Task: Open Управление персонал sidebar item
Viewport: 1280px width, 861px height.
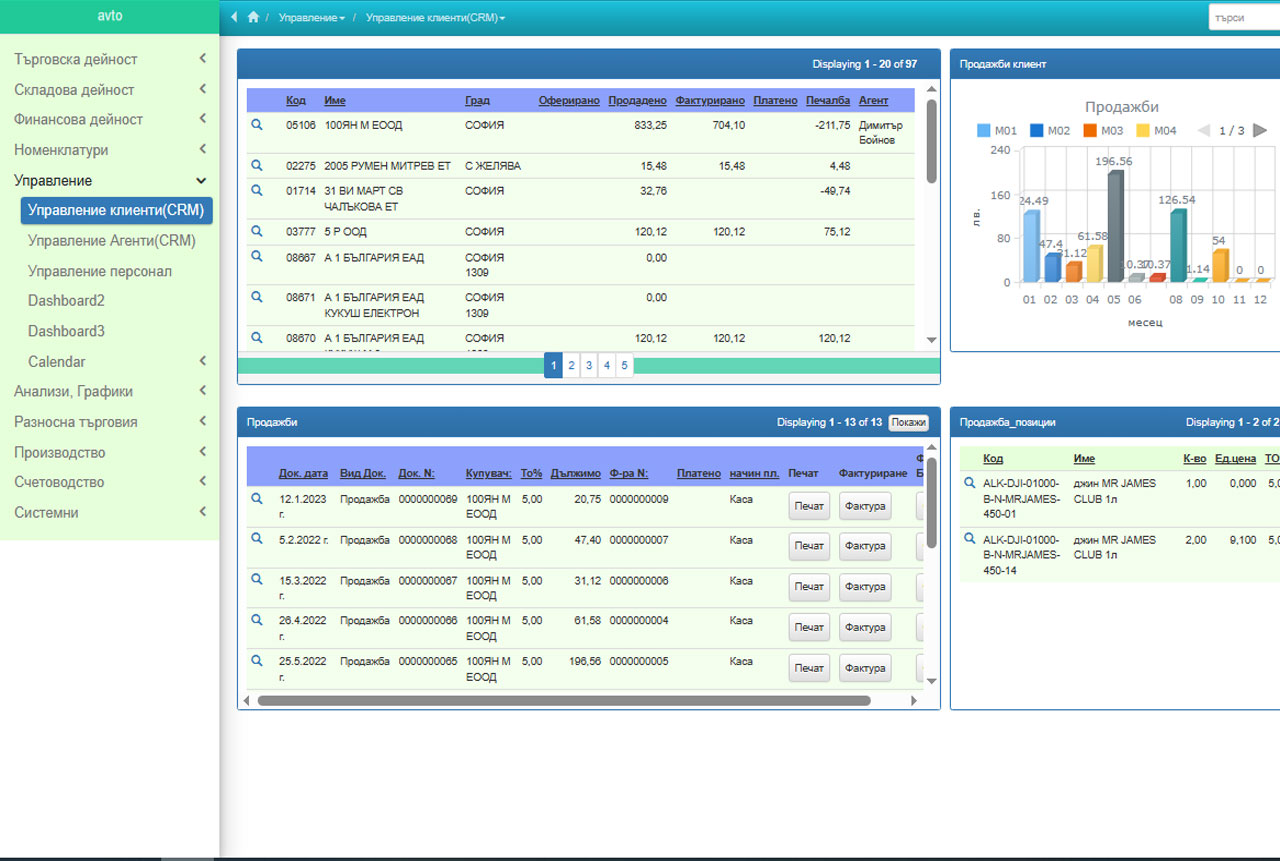Action: [100, 271]
